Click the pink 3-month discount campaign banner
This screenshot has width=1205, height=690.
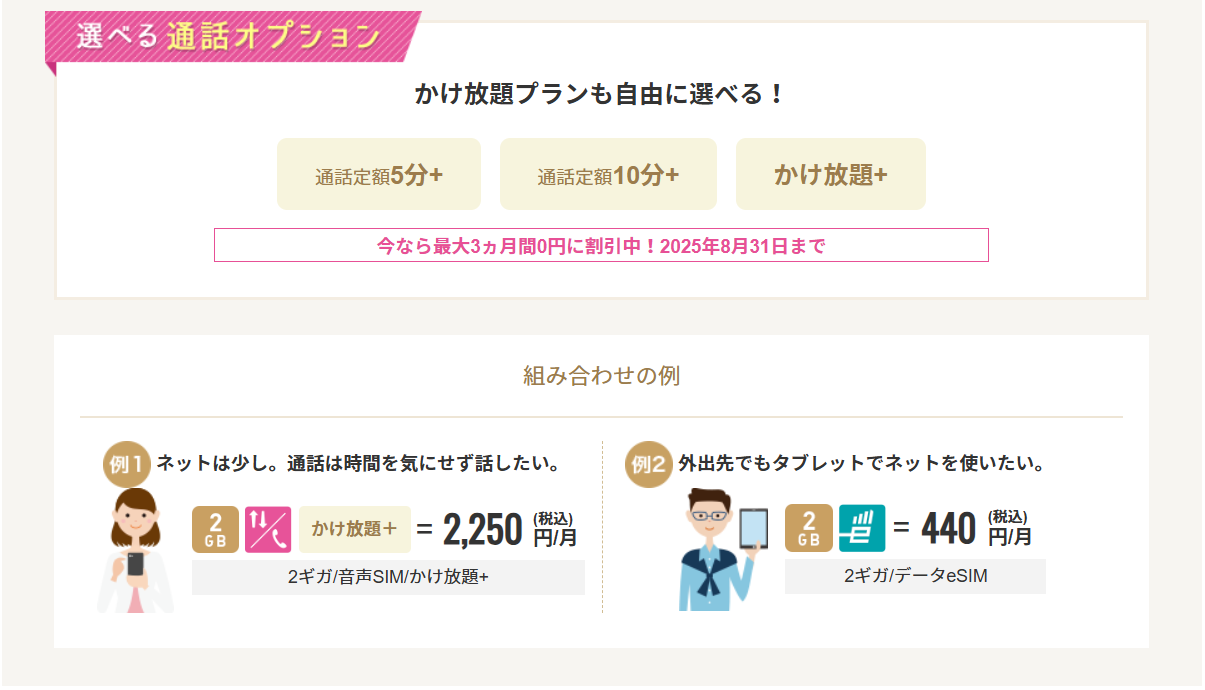(x=601, y=245)
